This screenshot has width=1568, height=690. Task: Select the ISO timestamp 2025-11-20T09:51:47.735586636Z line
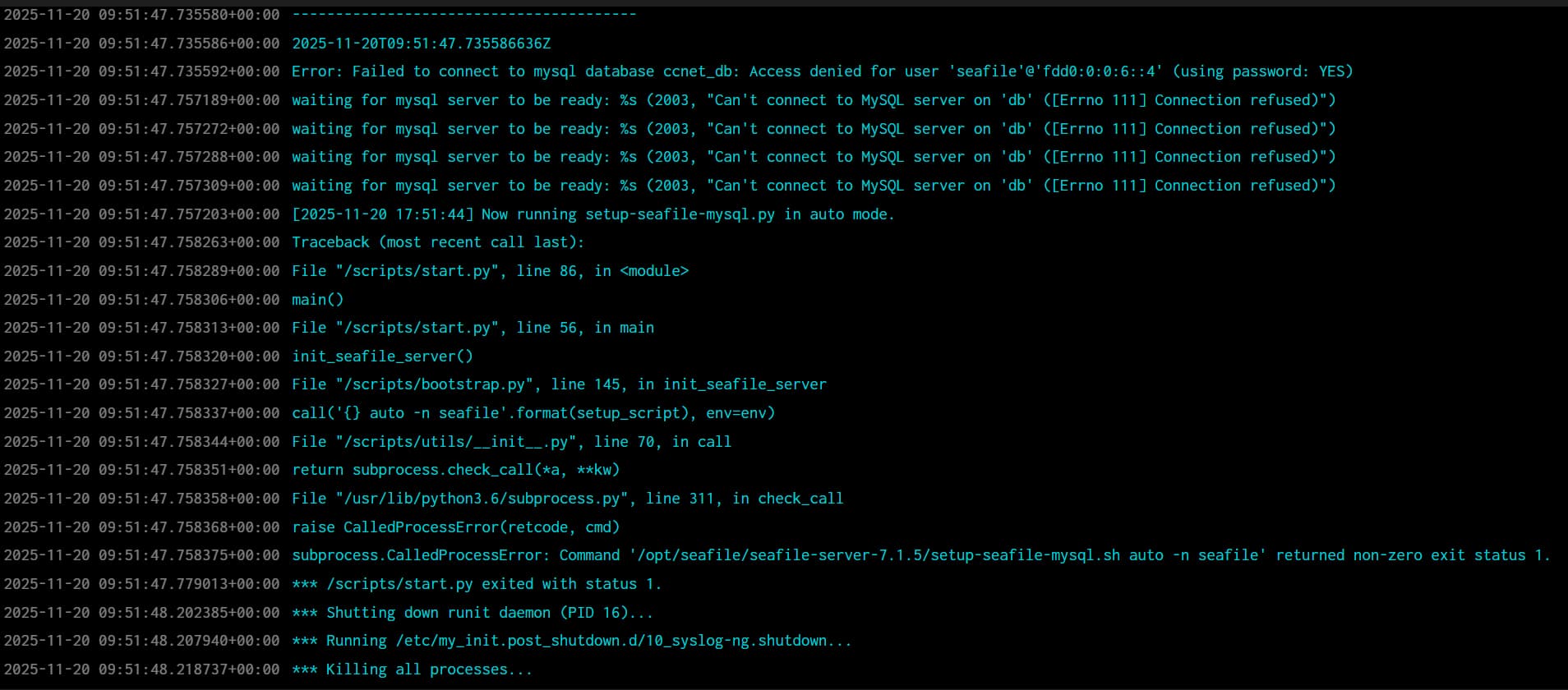[421, 44]
